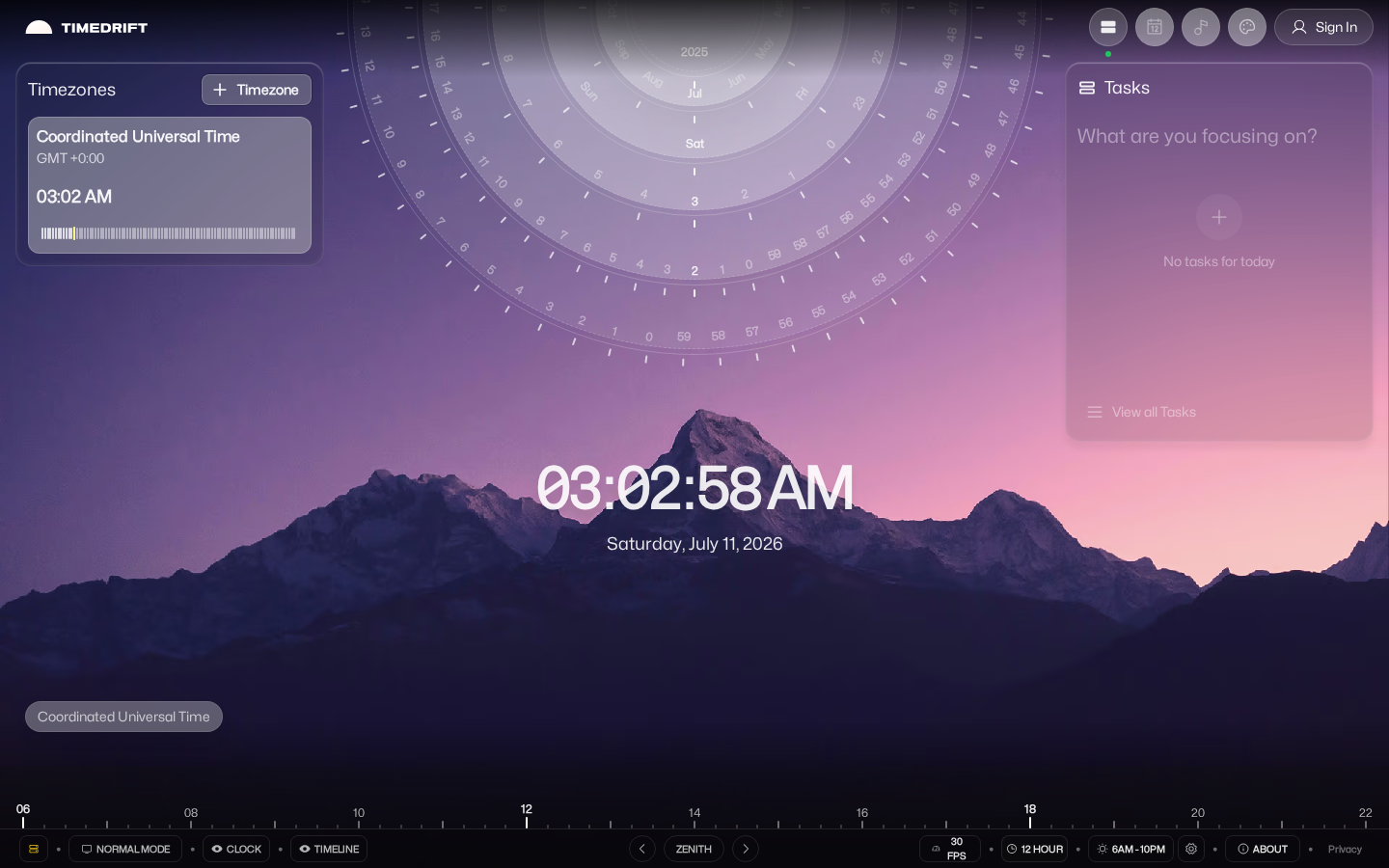This screenshot has height=868, width=1389.
Task: Open the About button
Action: 1263,849
